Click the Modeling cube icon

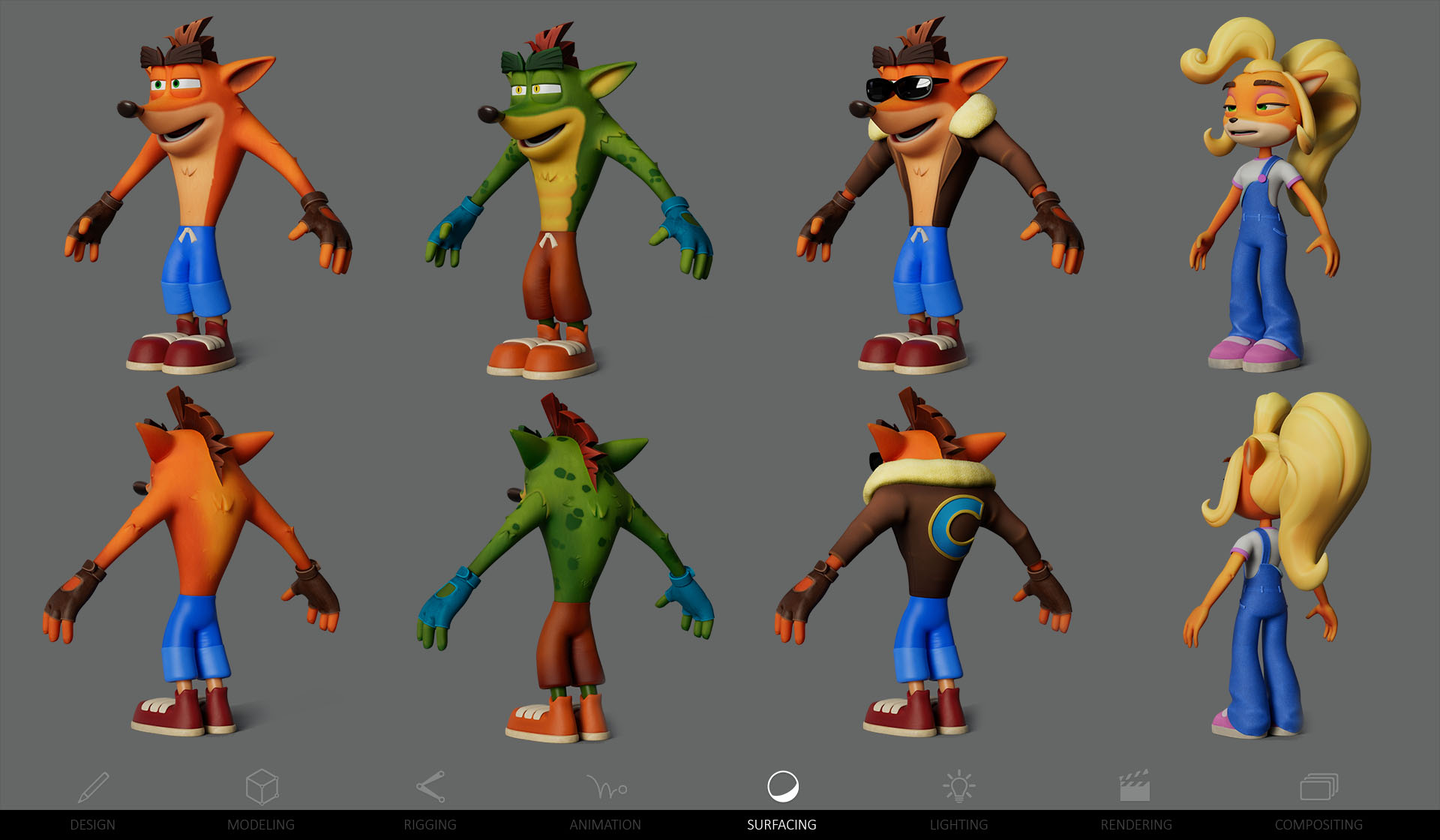262,786
